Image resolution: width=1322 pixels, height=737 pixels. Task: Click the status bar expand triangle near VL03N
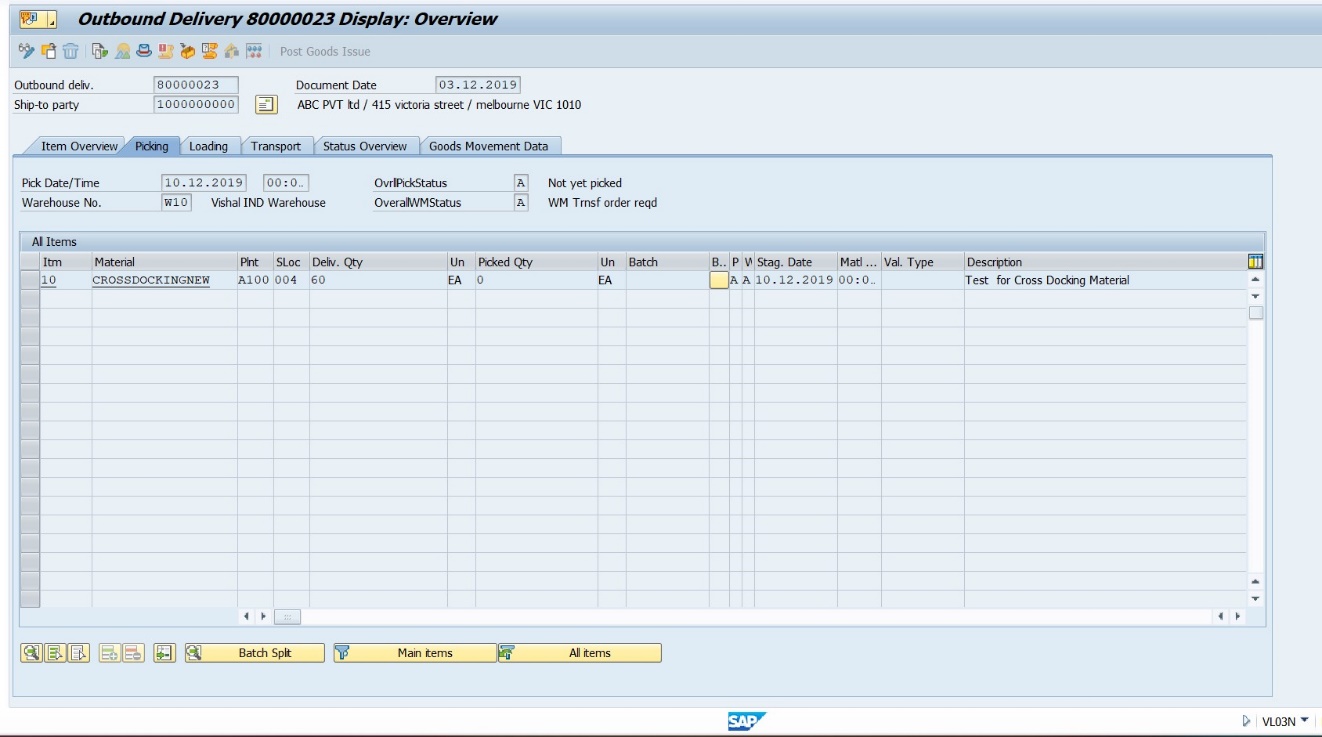point(1246,721)
